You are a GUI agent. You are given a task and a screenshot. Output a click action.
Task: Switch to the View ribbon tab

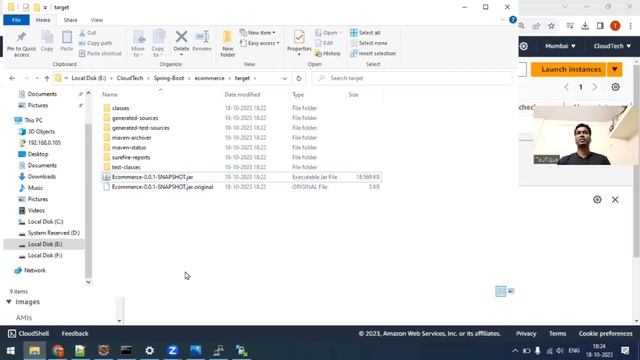pos(97,20)
